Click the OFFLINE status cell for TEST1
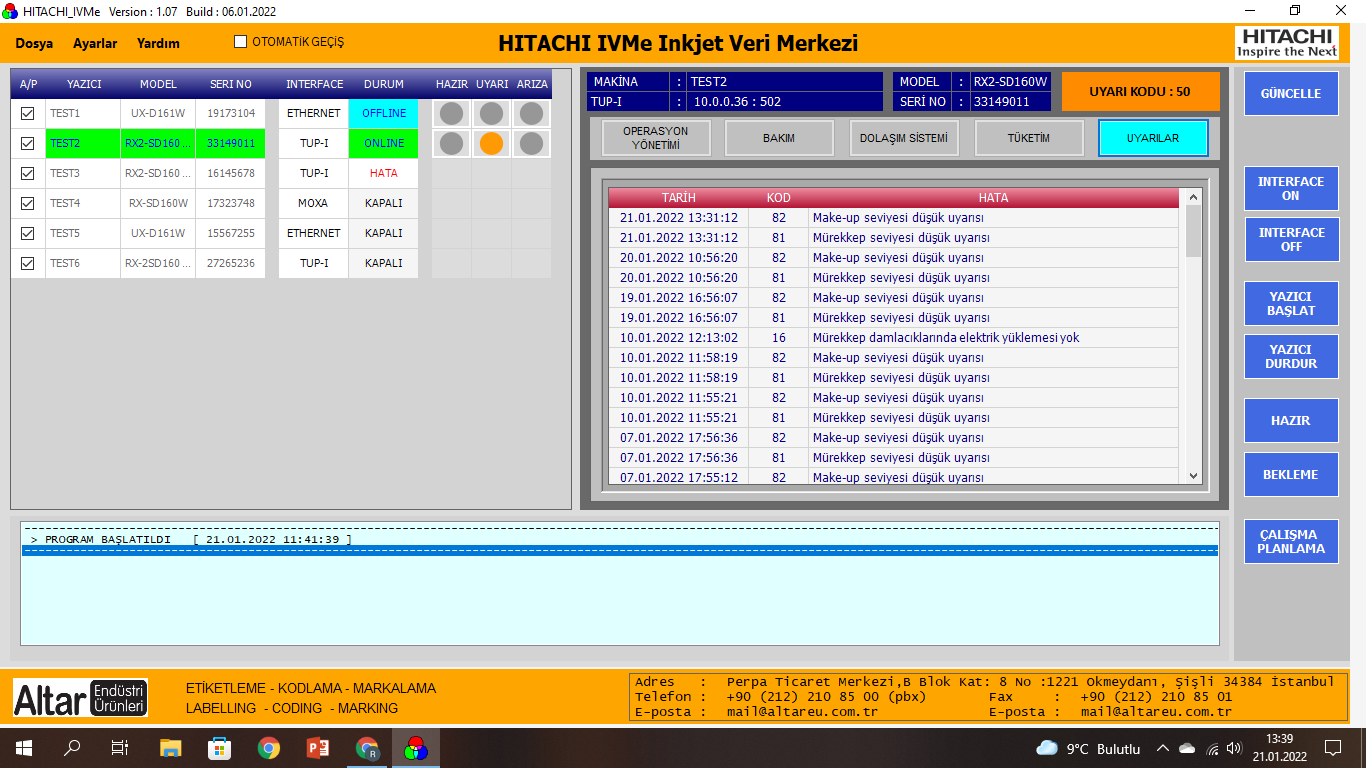The height and width of the screenshot is (768, 1366). [384, 113]
